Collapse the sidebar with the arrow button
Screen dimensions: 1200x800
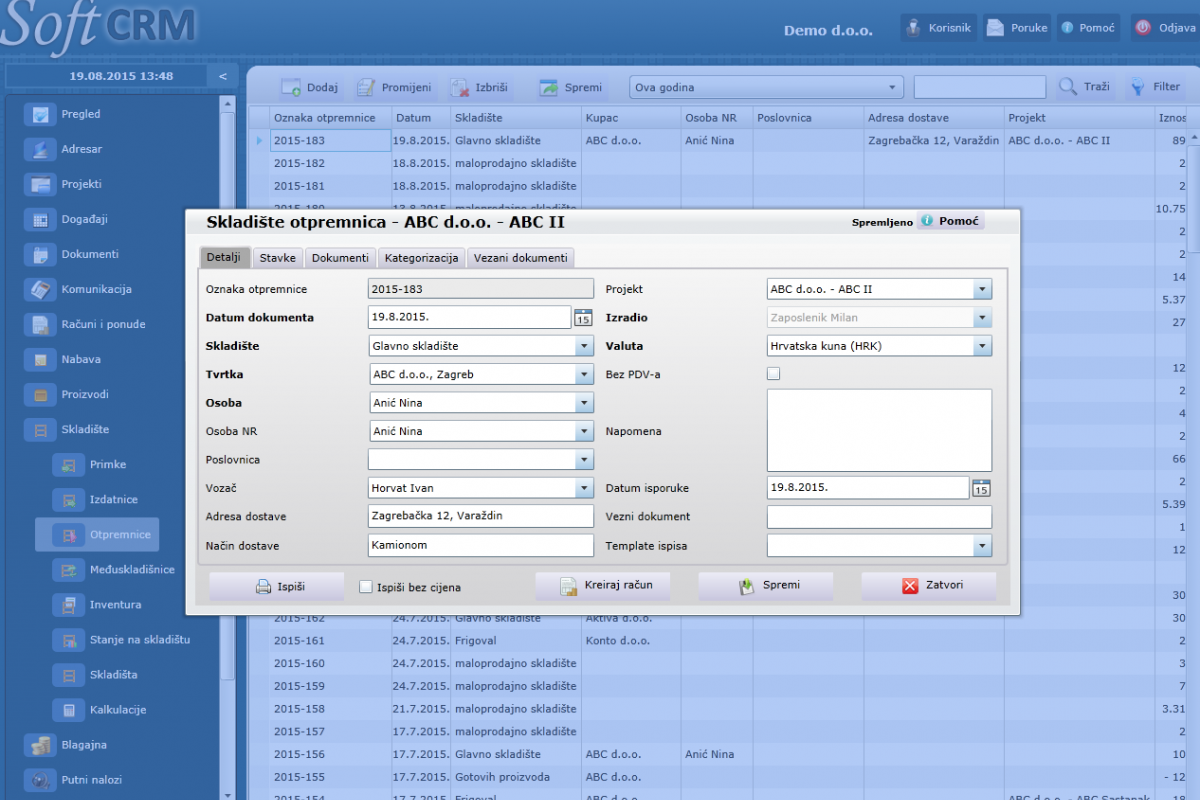coord(222,76)
